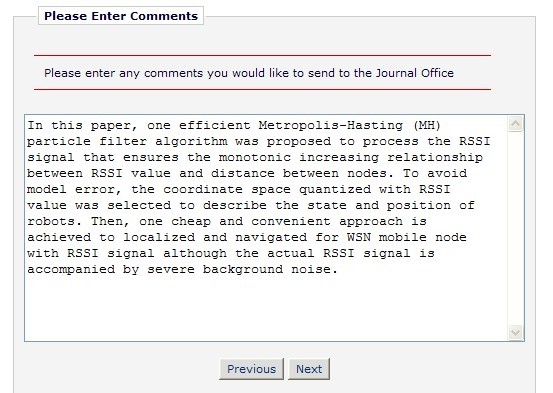Place cursor on the word "coordinate"
The image size is (553, 393).
click(203, 189)
